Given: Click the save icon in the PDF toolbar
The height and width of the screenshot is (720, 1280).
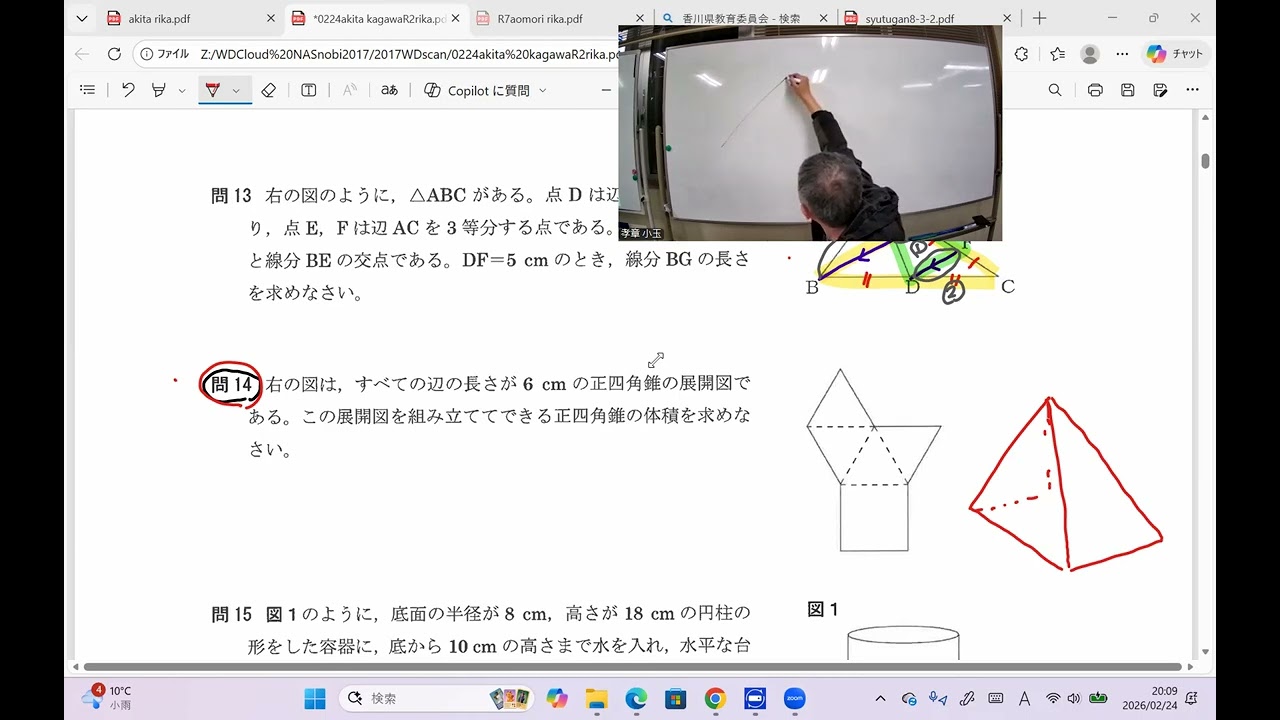Looking at the screenshot, I should (1128, 90).
